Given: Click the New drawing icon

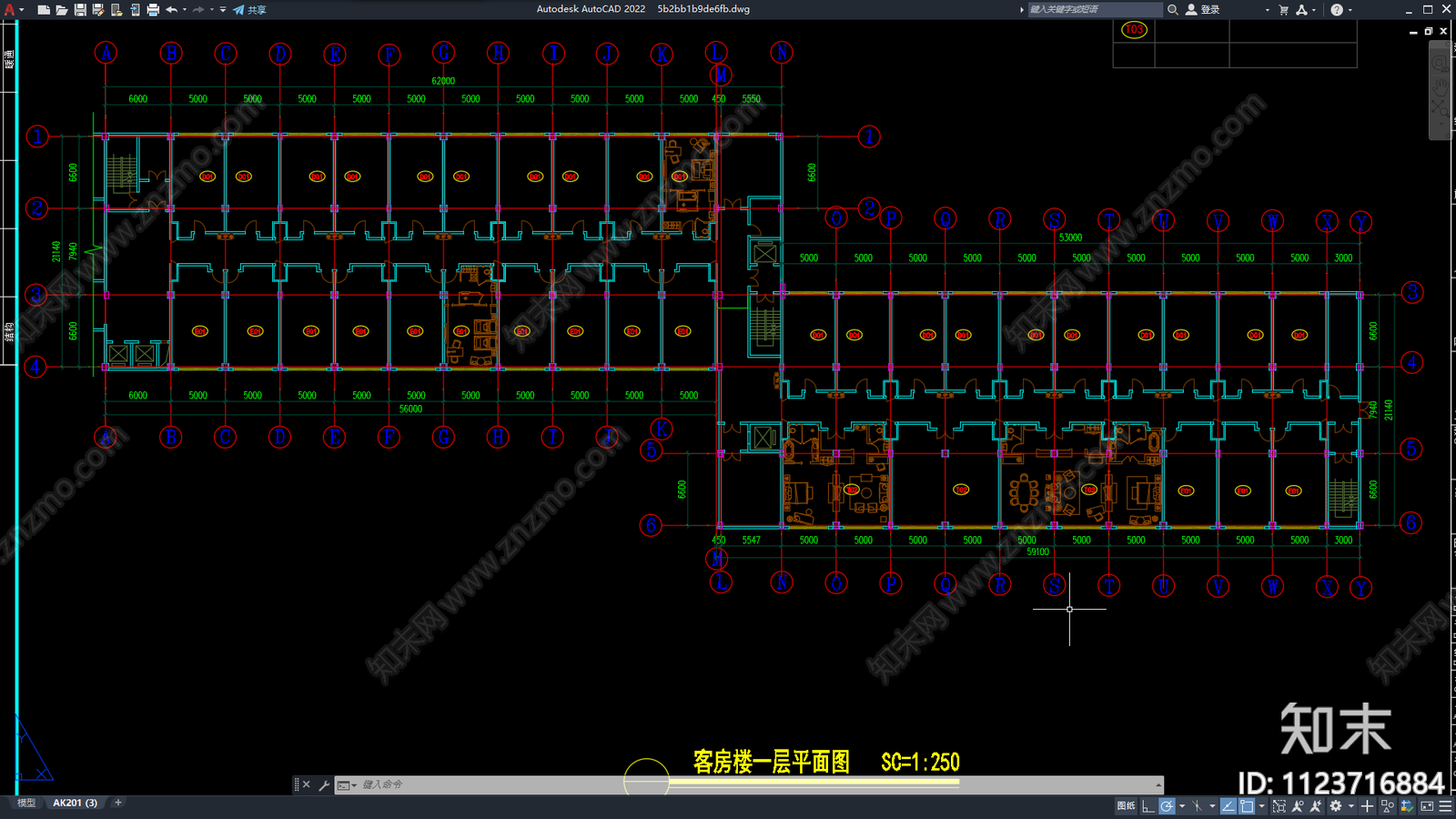Looking at the screenshot, I should (x=43, y=10).
